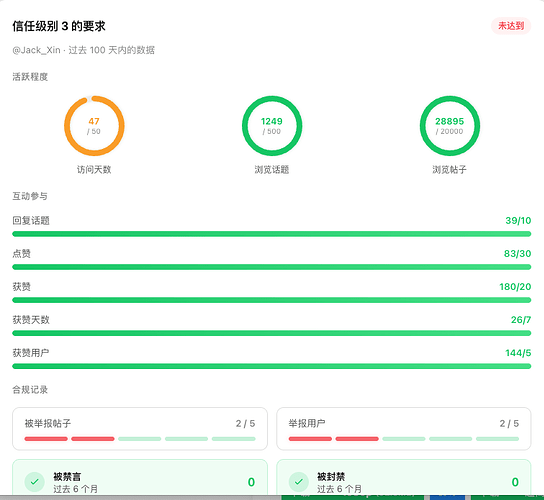Click the 访问天数 47/50 orange ring

pos(94,126)
